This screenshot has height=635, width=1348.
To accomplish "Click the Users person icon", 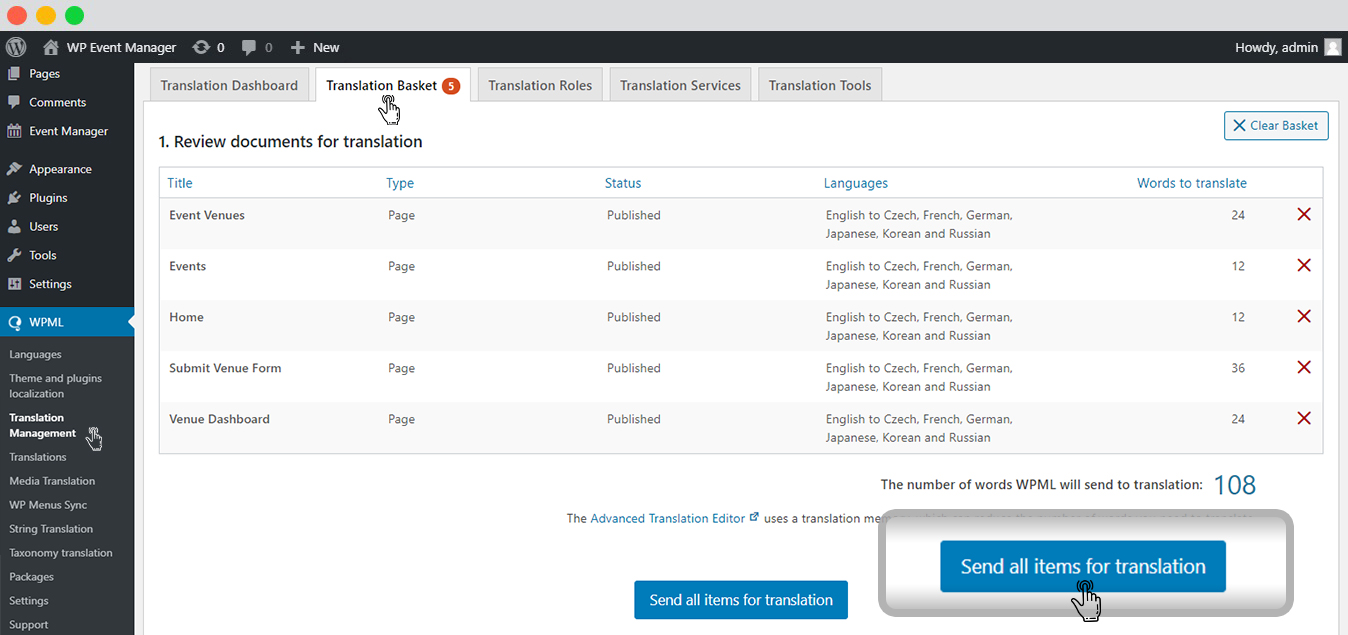I will pos(14,226).
